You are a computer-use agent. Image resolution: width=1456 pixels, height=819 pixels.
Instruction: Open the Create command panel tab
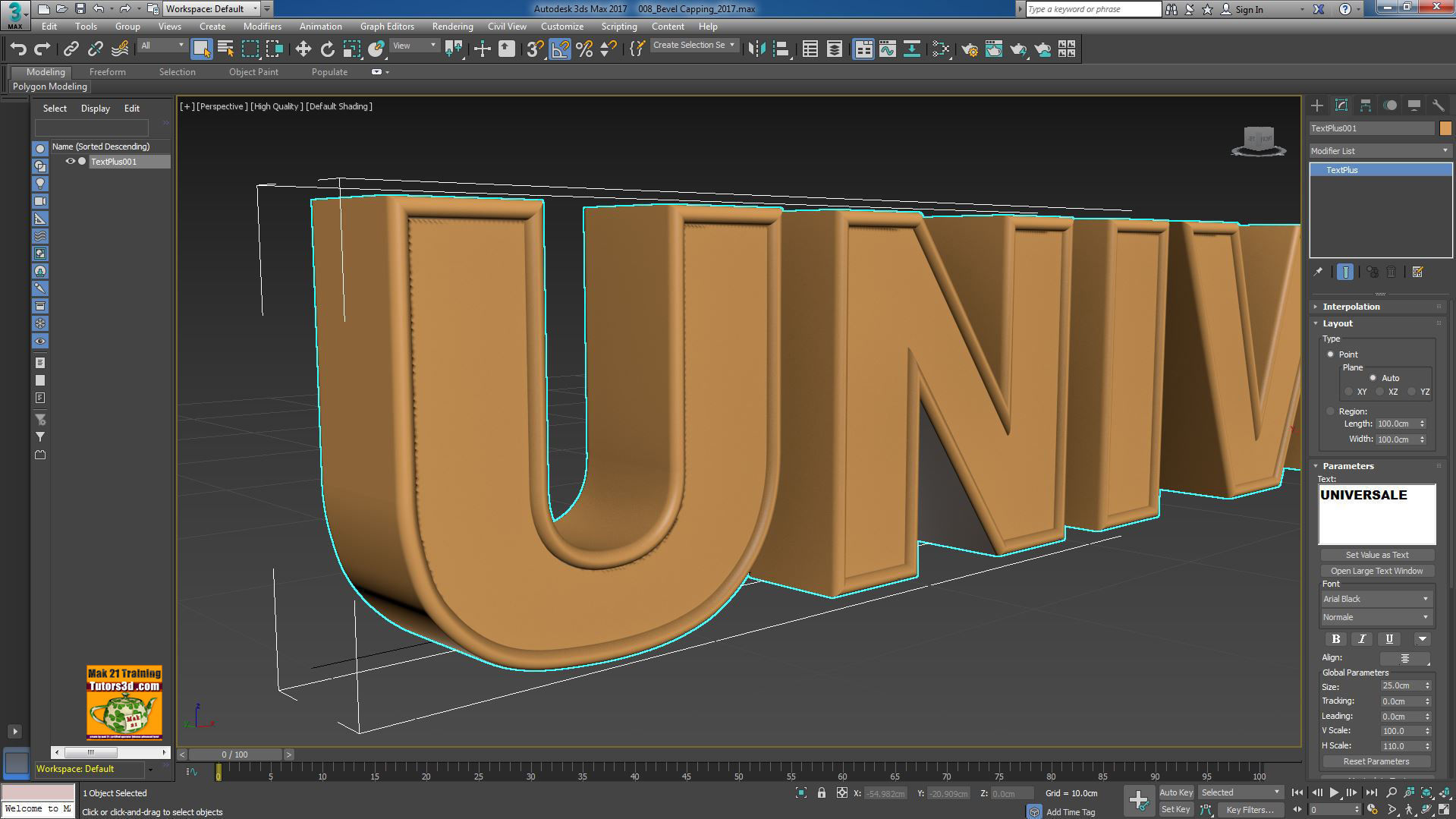click(1317, 106)
